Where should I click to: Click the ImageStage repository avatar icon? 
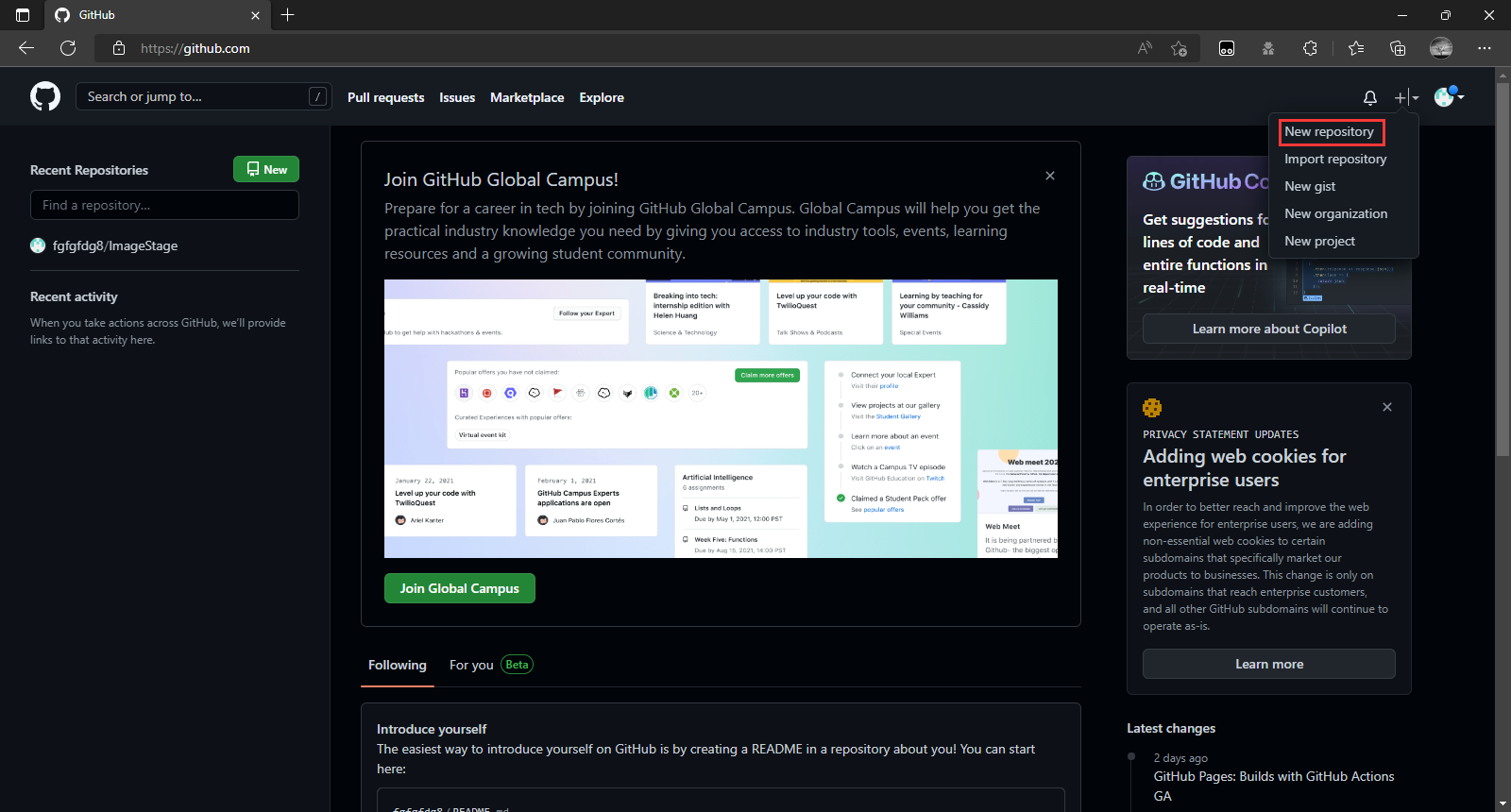[x=38, y=245]
